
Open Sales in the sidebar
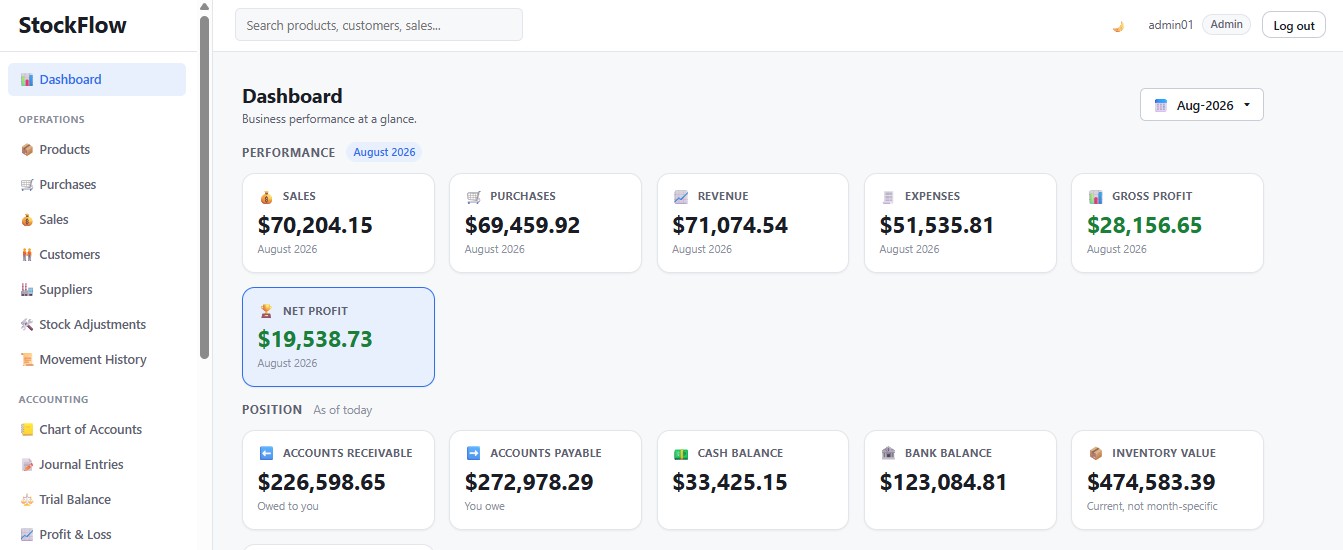(97, 220)
